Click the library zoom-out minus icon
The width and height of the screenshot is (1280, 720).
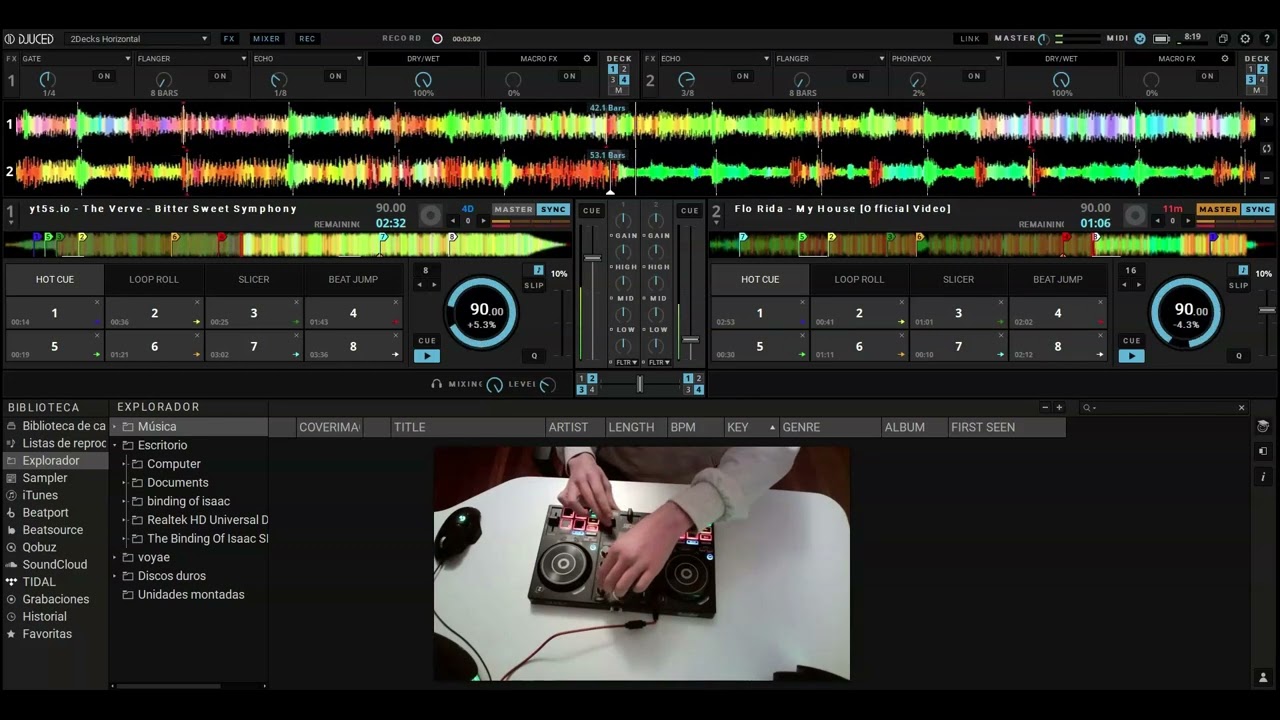pos(1045,408)
